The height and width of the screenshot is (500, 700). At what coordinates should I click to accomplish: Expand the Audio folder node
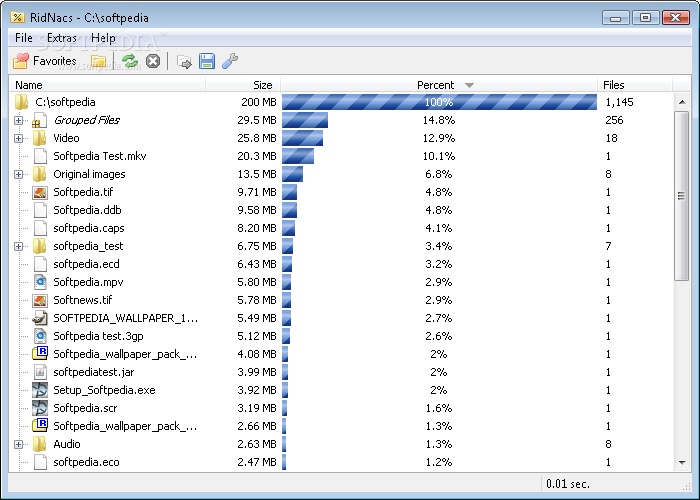click(x=18, y=444)
